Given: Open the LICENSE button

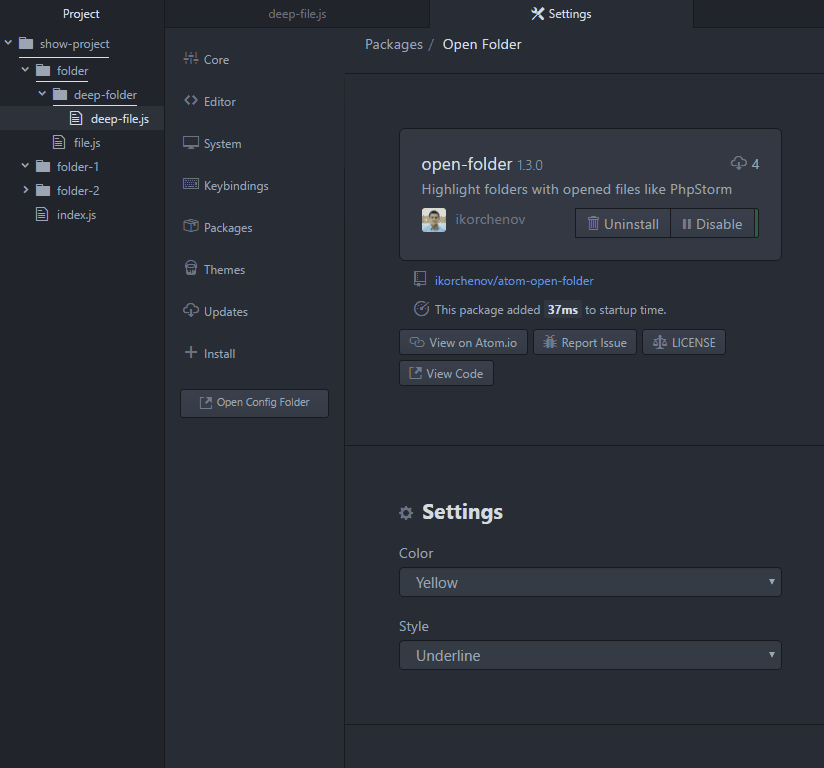Looking at the screenshot, I should (x=684, y=343).
